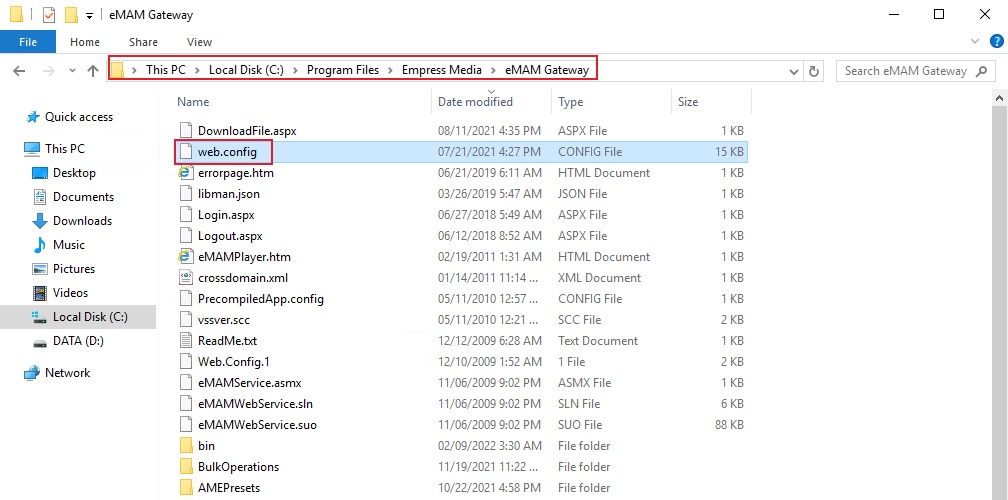1008x500 pixels.
Task: Open the Customize Quick Access Toolbar dropdown
Action: coord(89,15)
